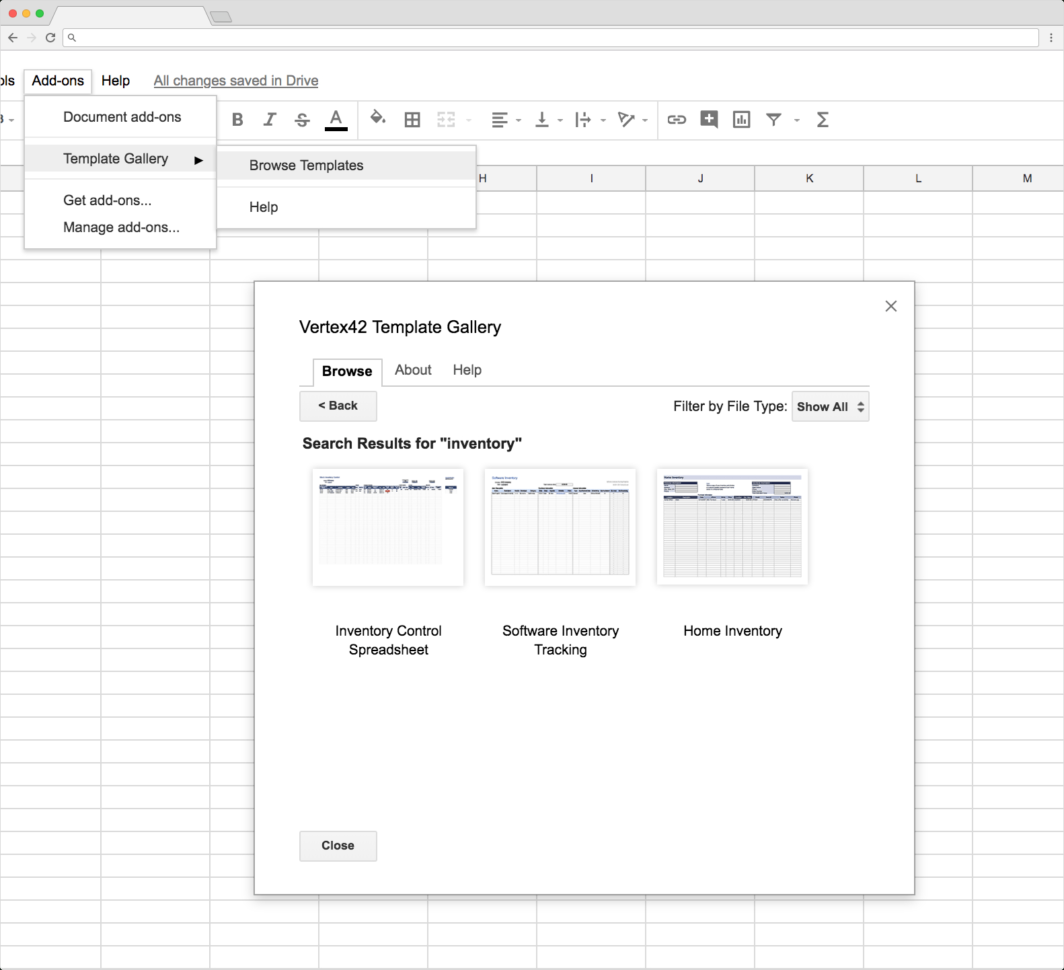Open the functions menu via the sigma icon

pos(822,119)
